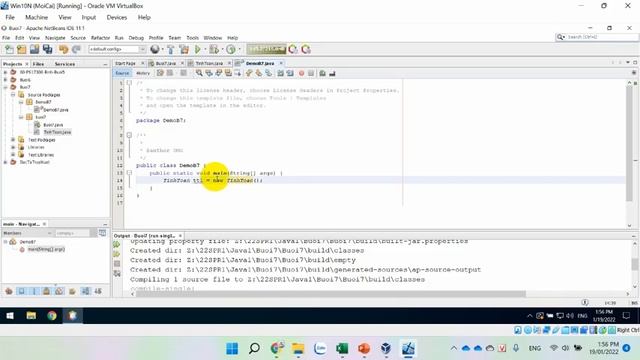Viewport: 640px width, 360px height.
Task: Open the NetBeans Navigate menu
Action: tap(55, 38)
